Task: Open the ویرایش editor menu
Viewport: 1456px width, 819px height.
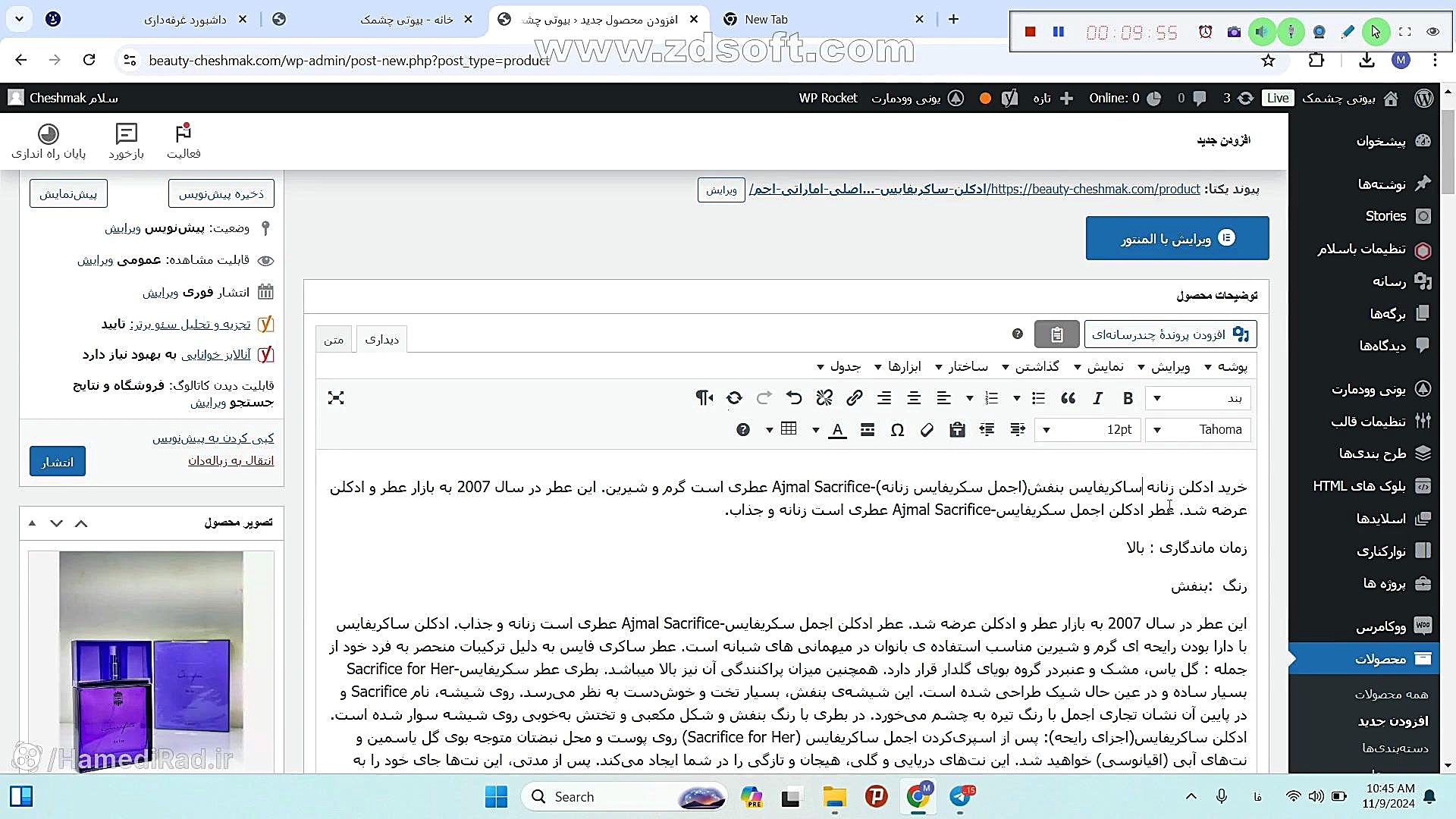Action: (x=1163, y=367)
